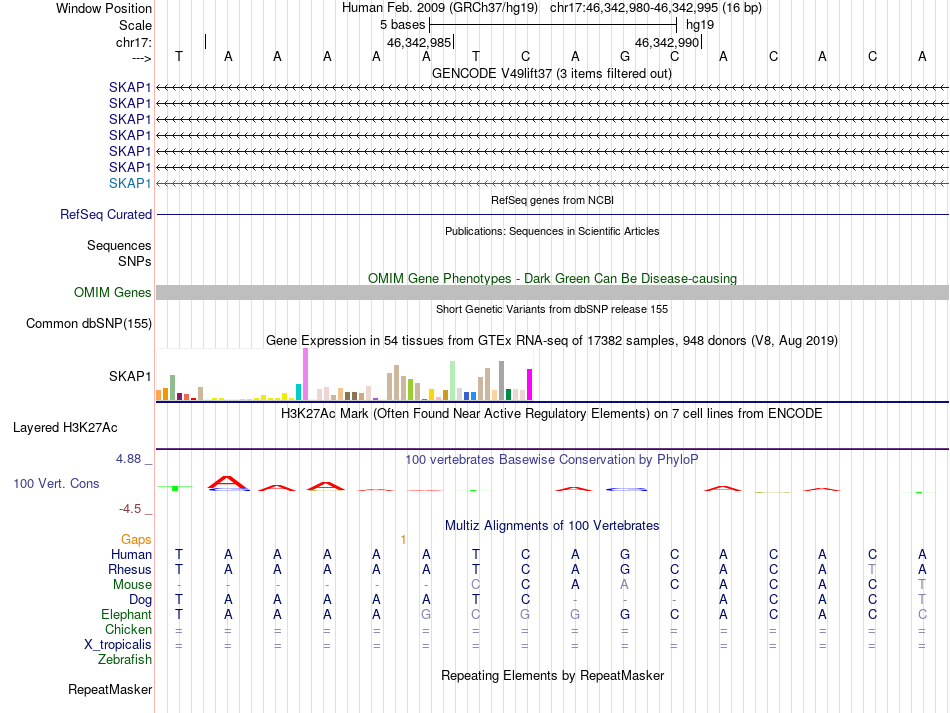This screenshot has height=713, width=950.
Task: Open Layered H3K27Ac track label
Action: tap(65, 428)
